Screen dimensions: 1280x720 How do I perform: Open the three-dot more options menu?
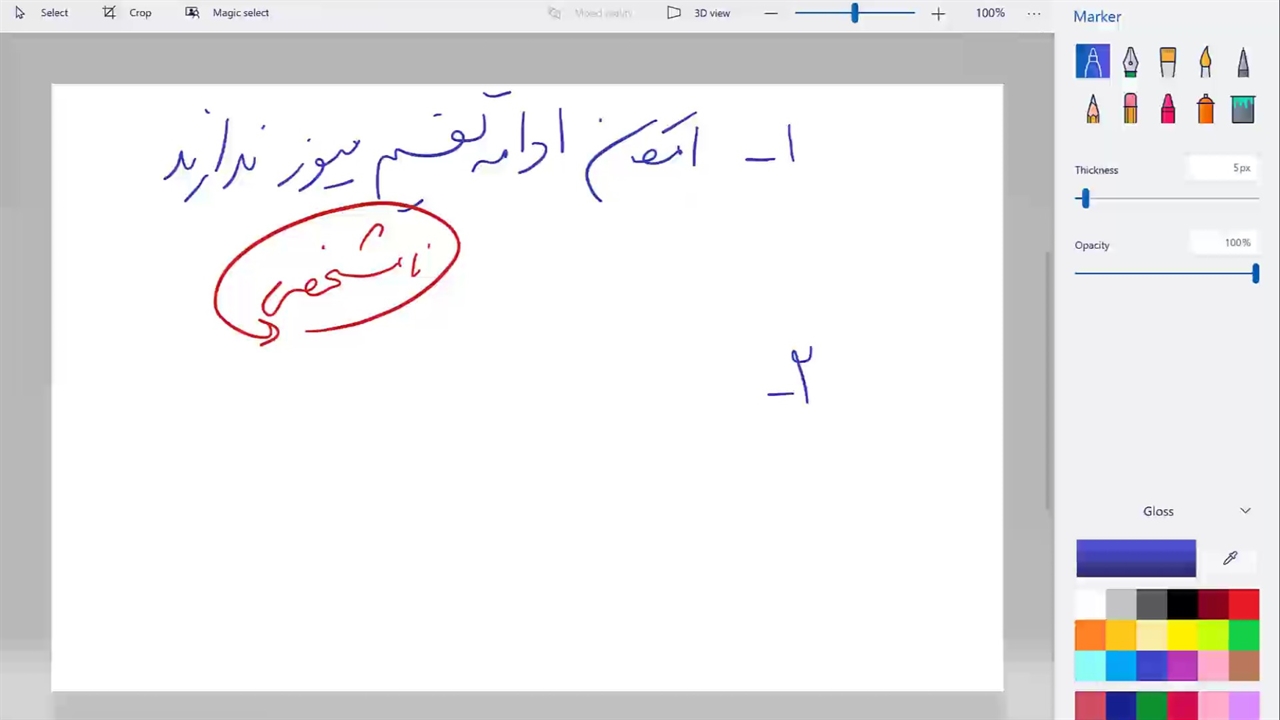[1034, 13]
